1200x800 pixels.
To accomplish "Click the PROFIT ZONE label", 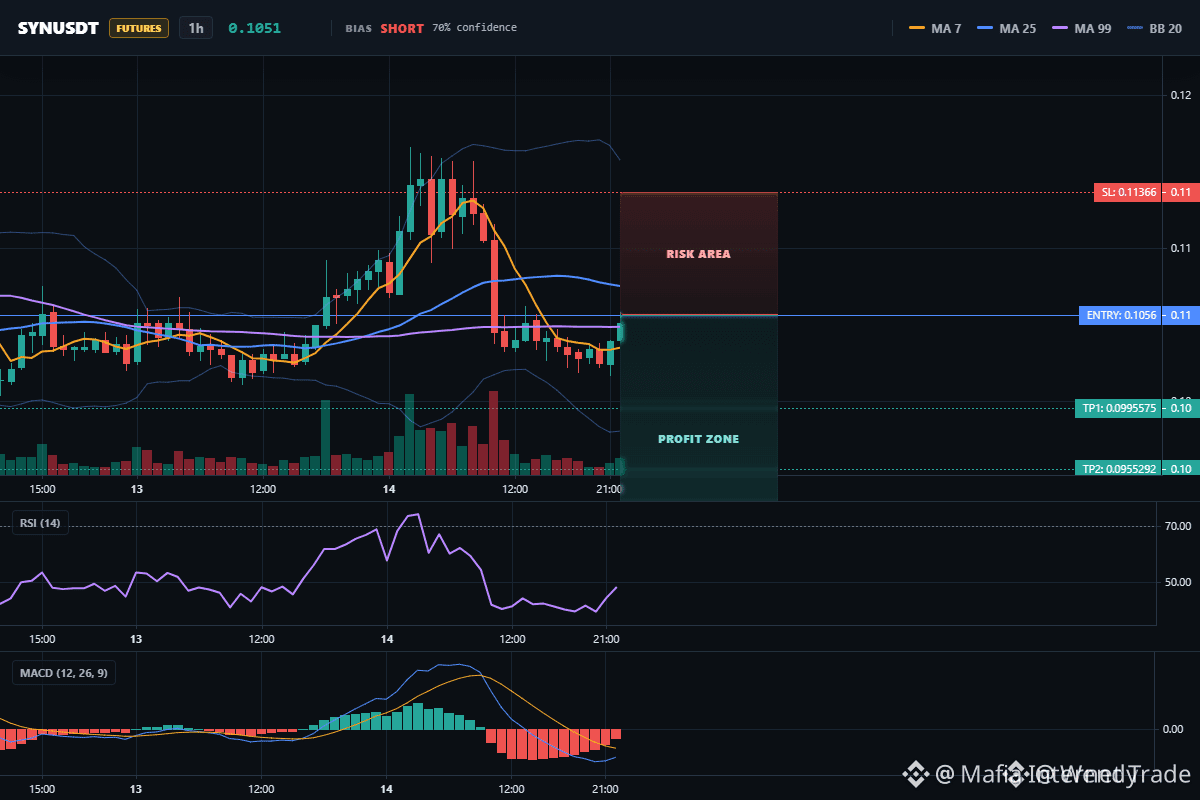I will 699,439.
